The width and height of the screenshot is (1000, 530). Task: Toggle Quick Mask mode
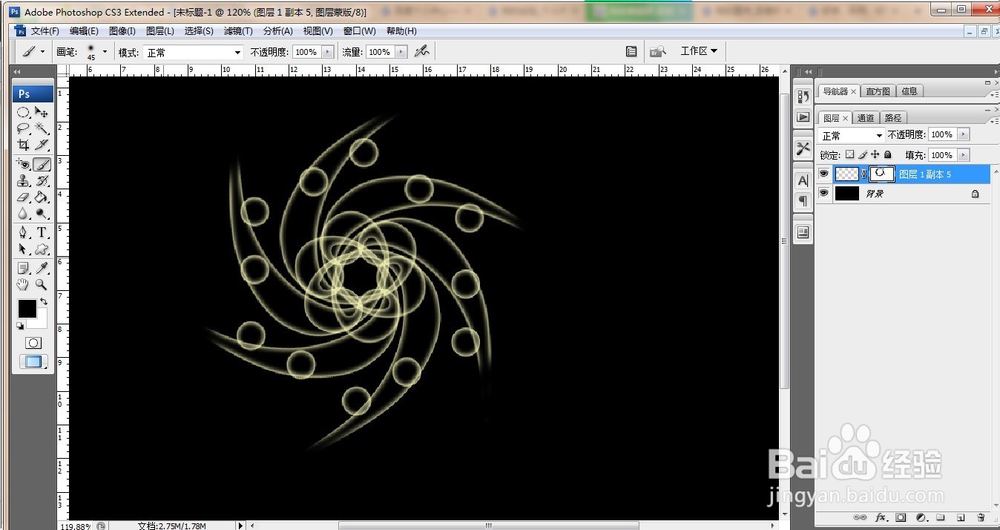point(33,343)
